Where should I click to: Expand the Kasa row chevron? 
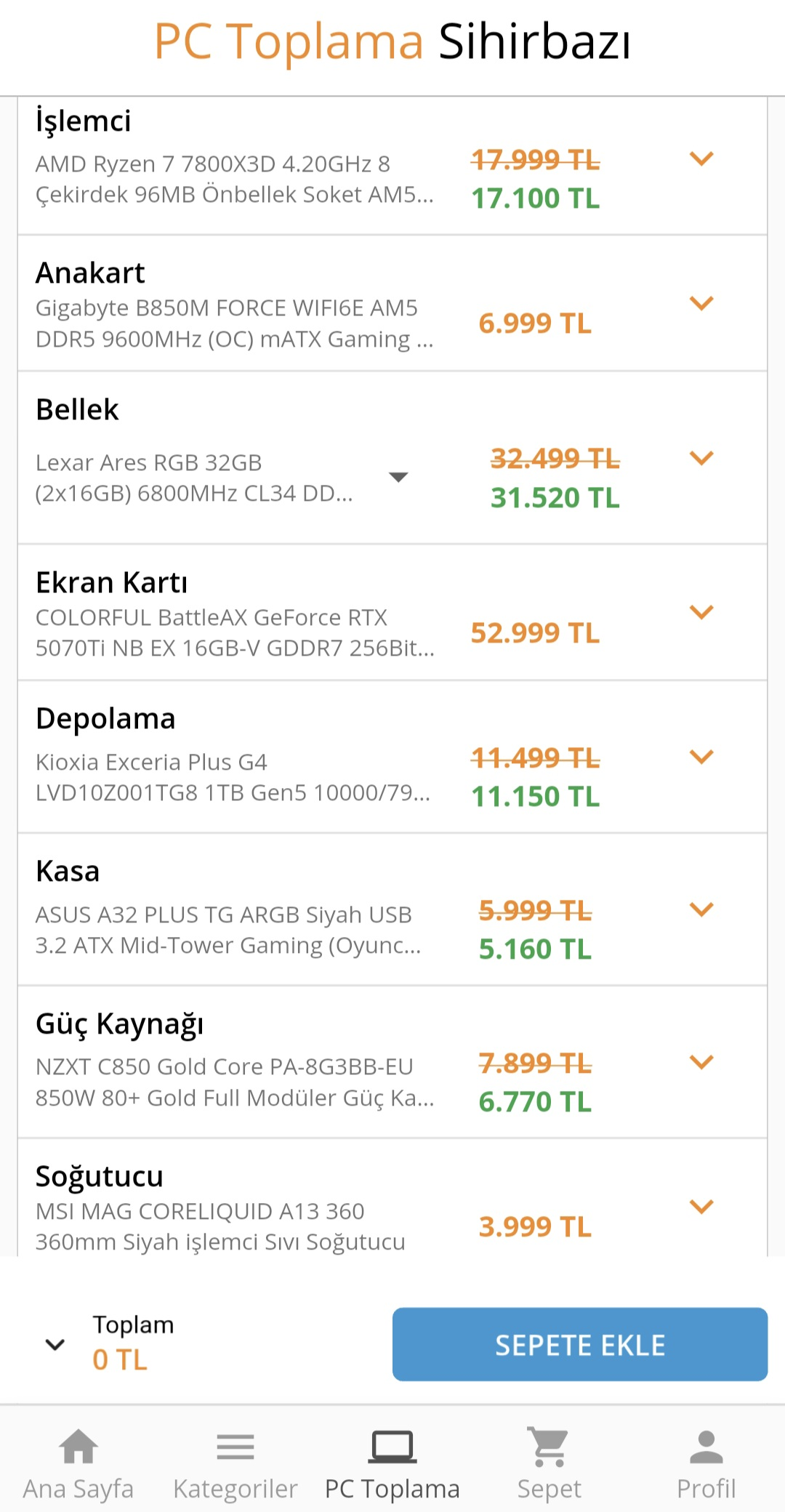coord(701,909)
